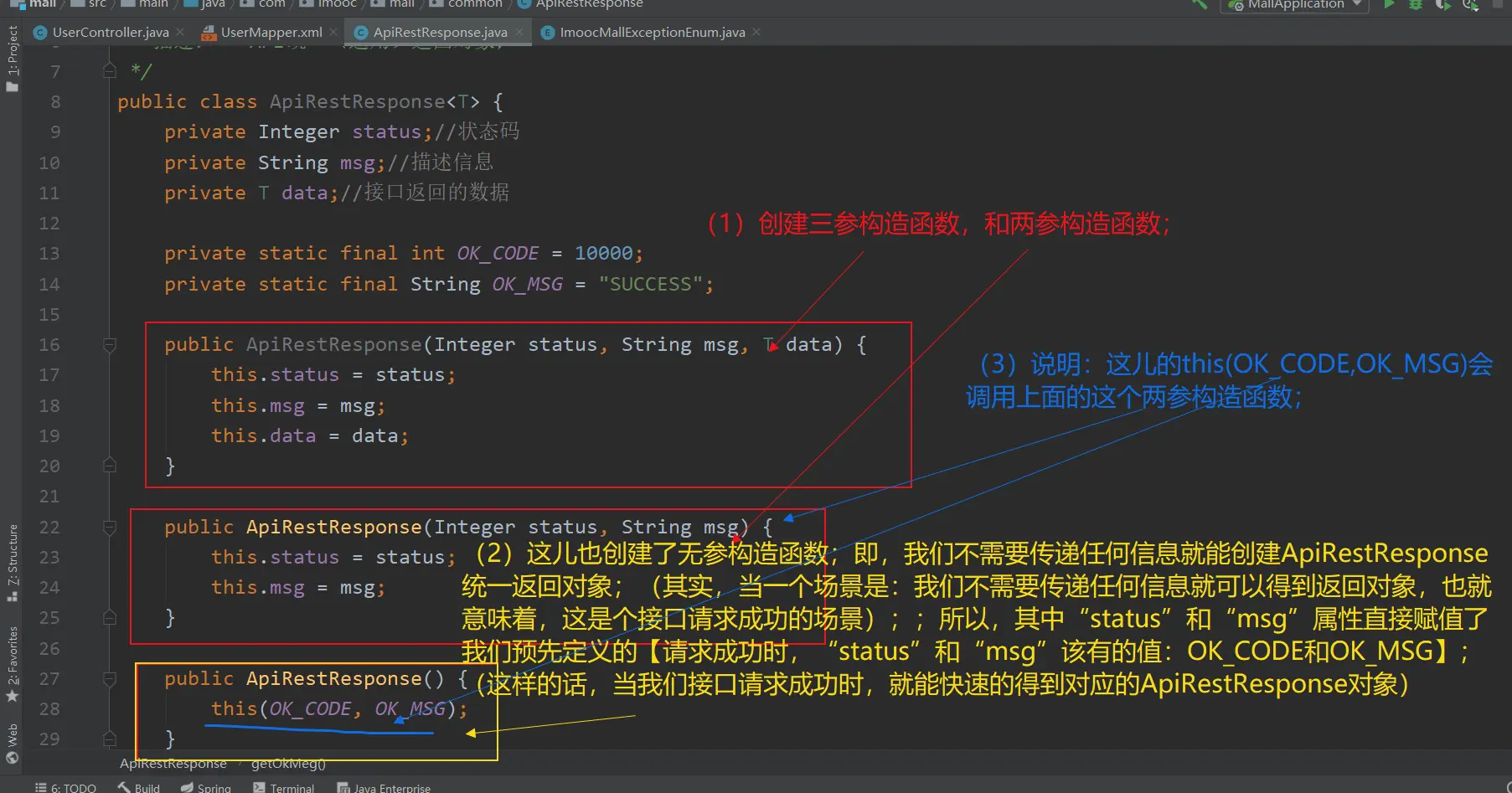Click the 'private String msg' field on line 10
The height and width of the screenshot is (793, 1512).
tap(270, 162)
